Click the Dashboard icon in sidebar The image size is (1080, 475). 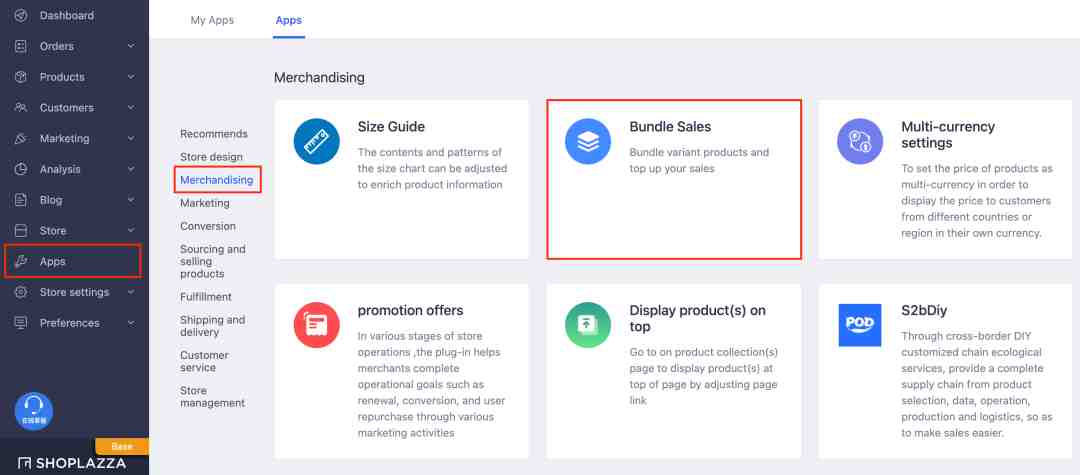pos(21,15)
